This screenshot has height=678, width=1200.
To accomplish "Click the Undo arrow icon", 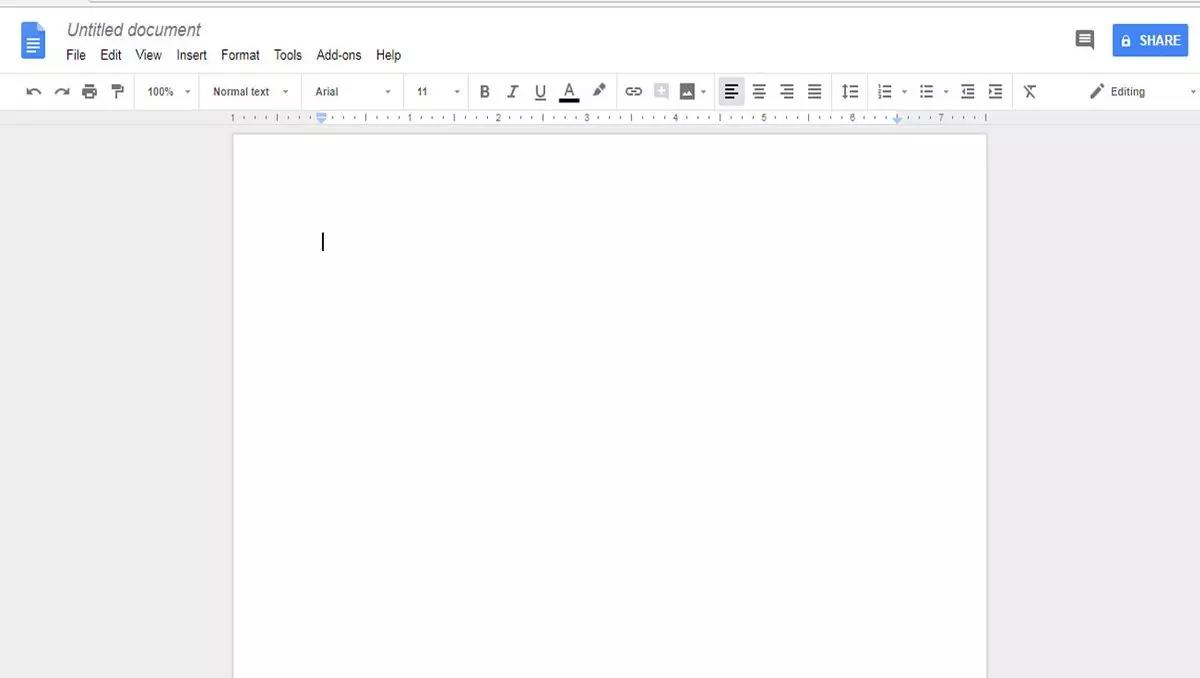I will coord(34,91).
